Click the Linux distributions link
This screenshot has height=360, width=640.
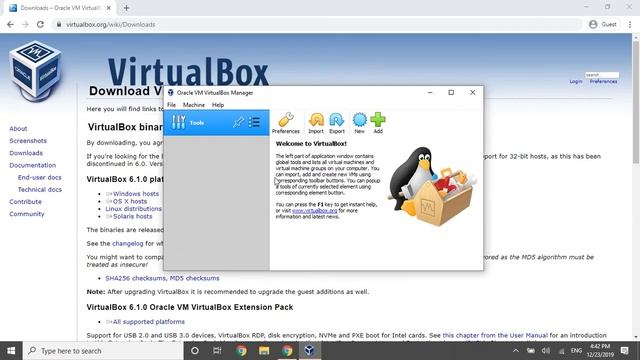(133, 209)
